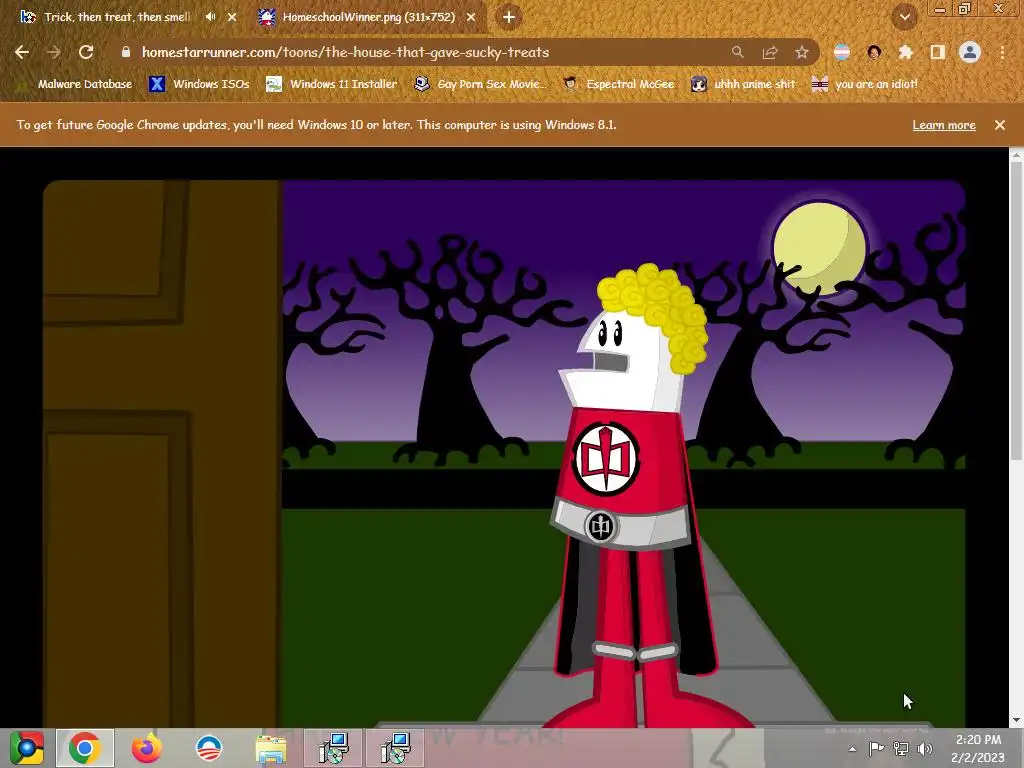Open Chrome's three-dot menu
The image size is (1024, 768).
1002,52
